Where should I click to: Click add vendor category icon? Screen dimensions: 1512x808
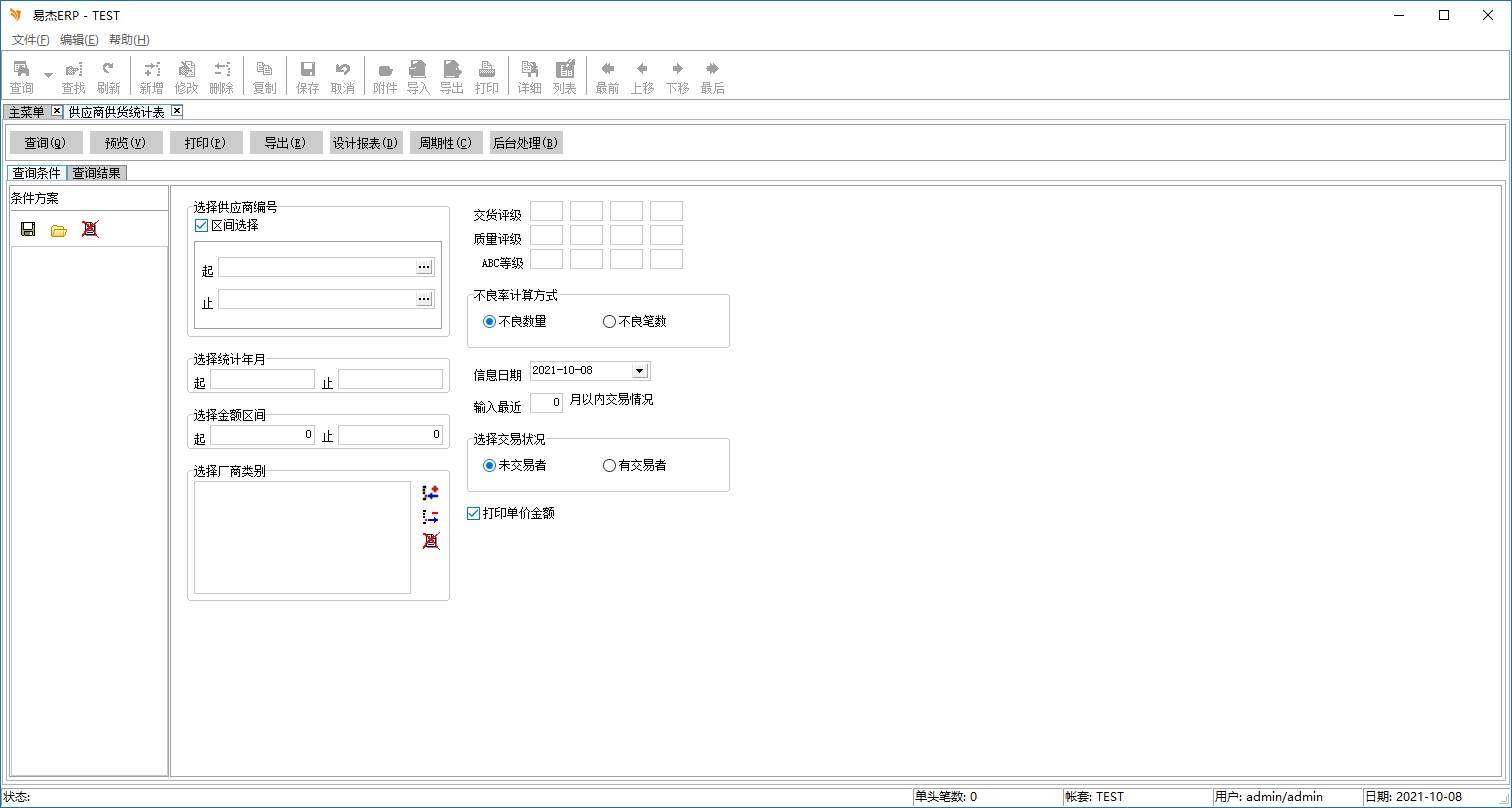click(430, 493)
